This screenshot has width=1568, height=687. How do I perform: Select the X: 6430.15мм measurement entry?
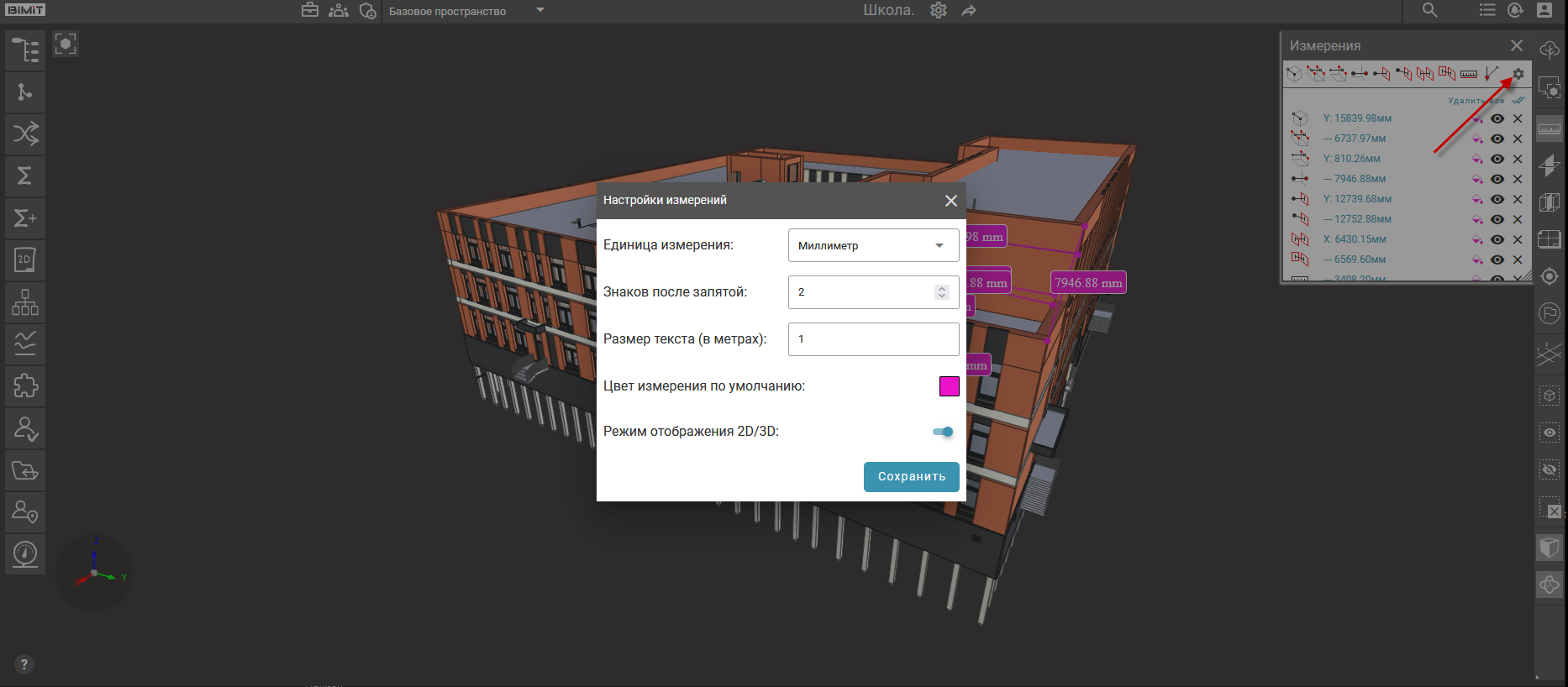point(1355,239)
